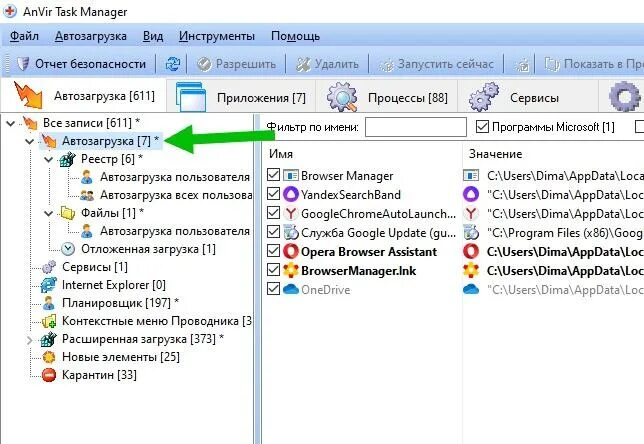Select Автозагрузка всех пользователей tree item
The width and height of the screenshot is (644, 444).
pos(176,195)
